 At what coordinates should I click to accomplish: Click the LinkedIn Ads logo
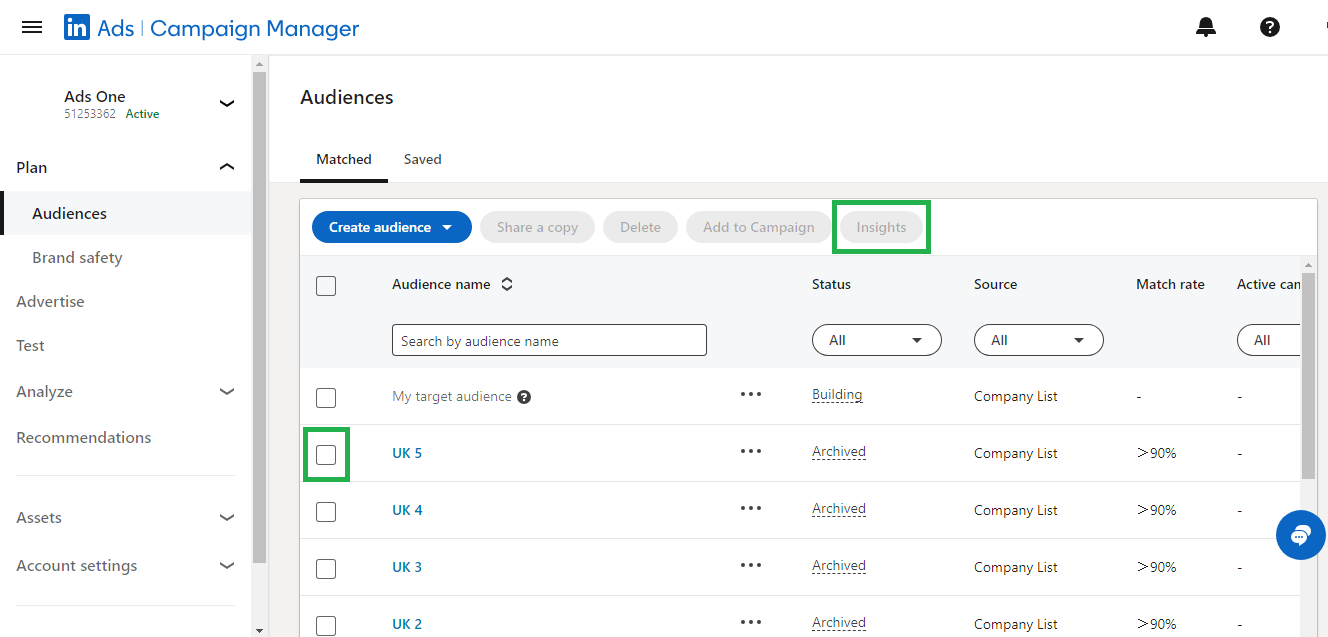pyautogui.click(x=77, y=28)
